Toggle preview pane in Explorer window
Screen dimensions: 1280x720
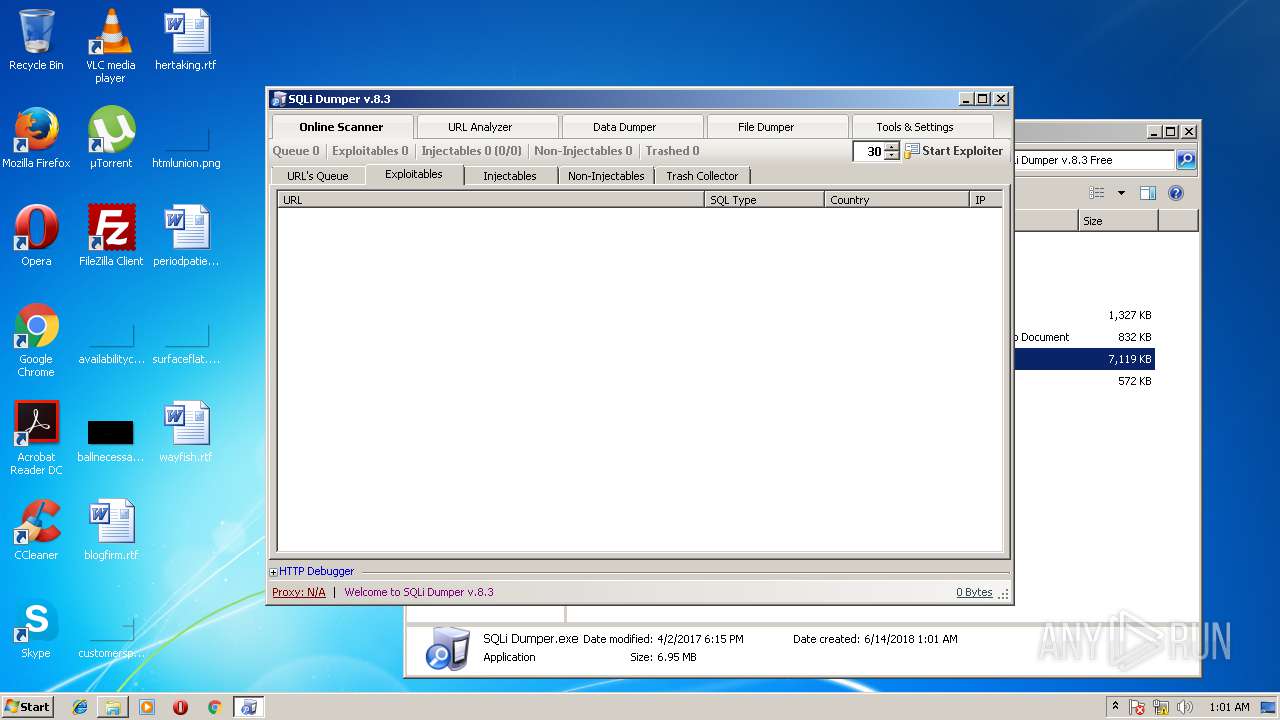1148,193
